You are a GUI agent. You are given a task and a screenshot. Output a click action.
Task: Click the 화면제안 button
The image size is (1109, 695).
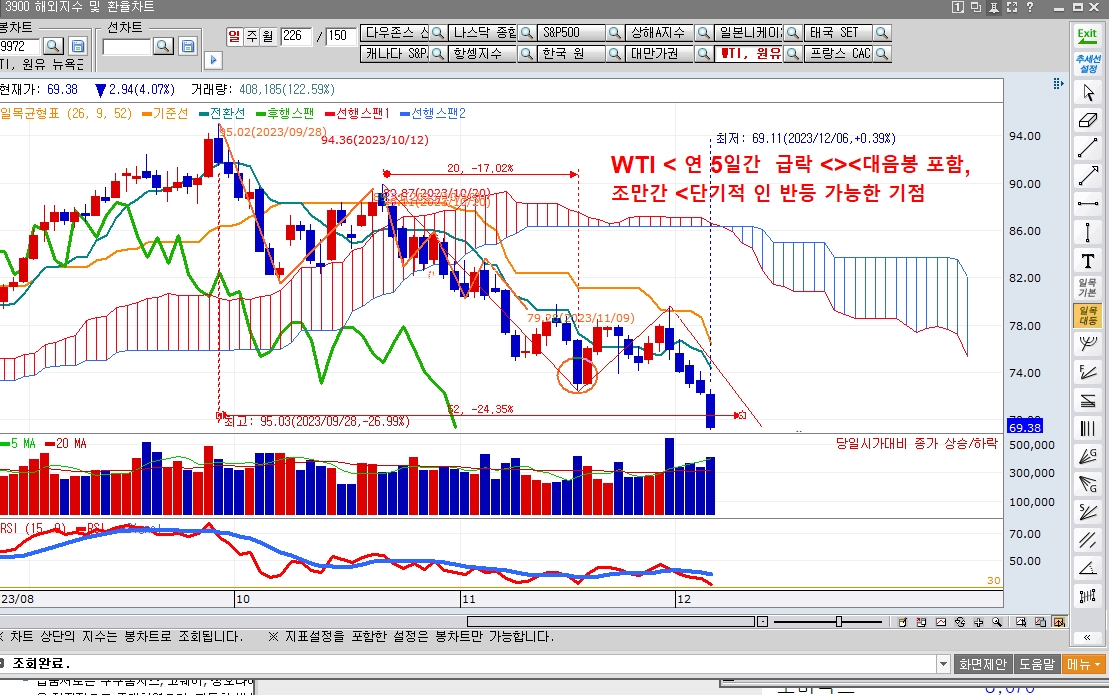983,664
